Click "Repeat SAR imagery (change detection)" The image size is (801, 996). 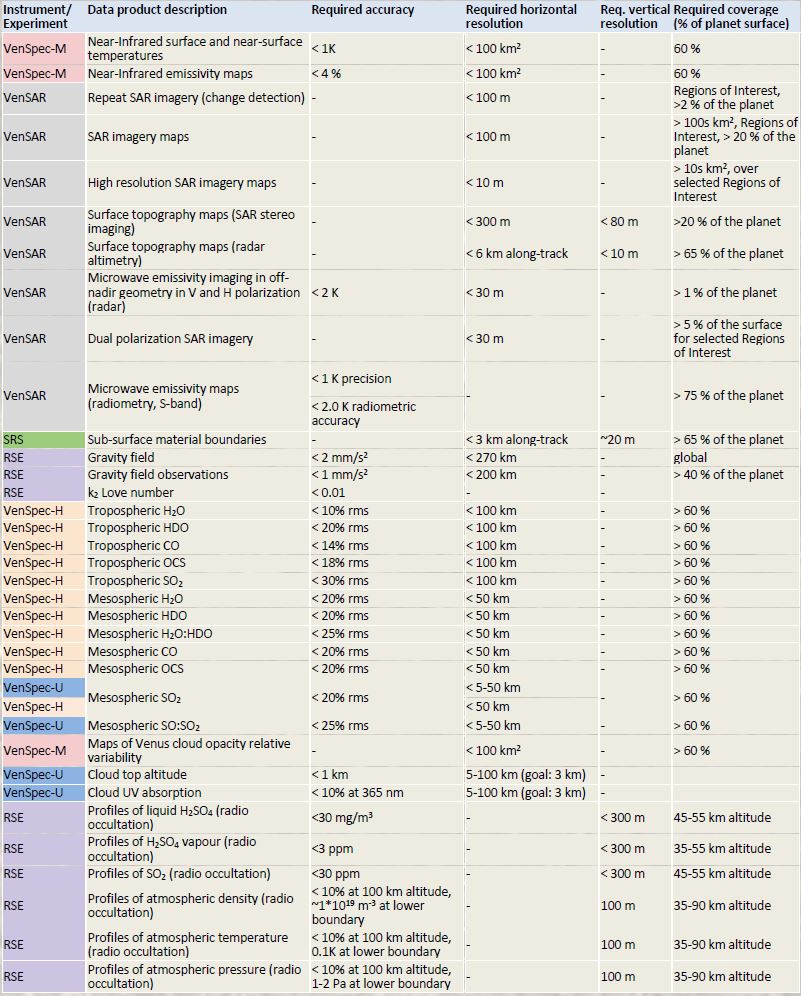[196, 98]
